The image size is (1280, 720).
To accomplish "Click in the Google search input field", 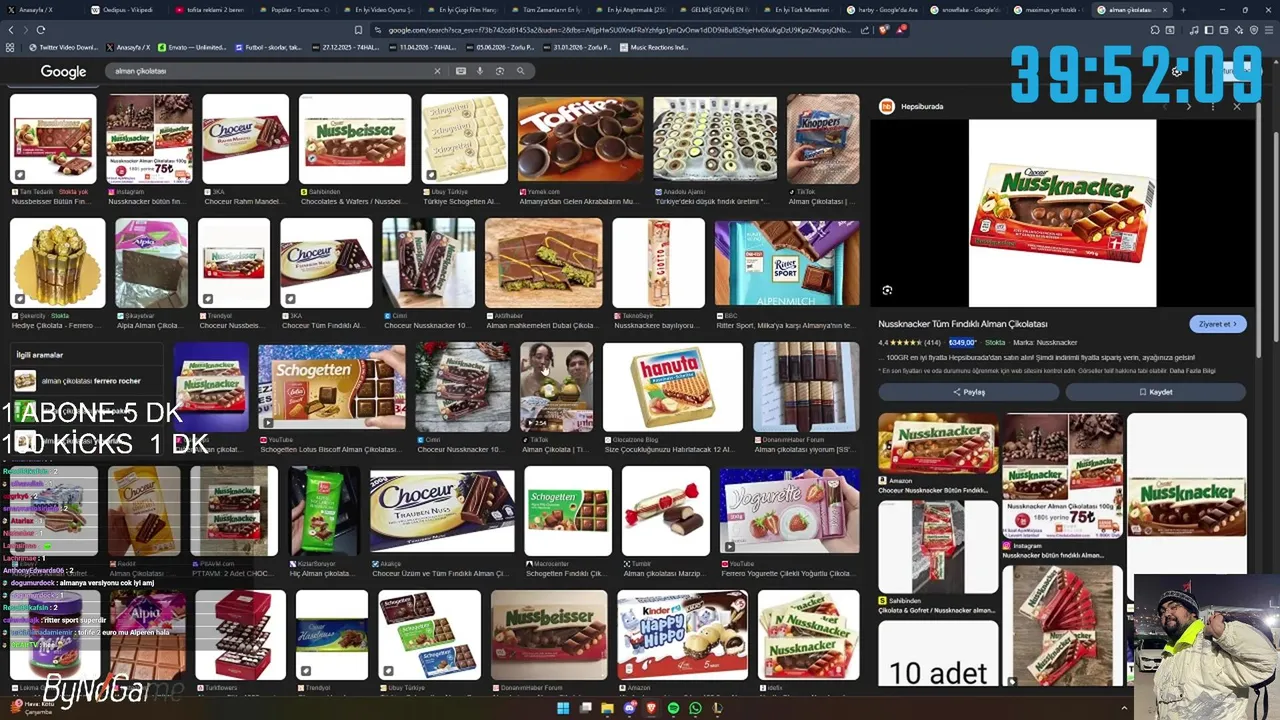I will [x=270, y=71].
